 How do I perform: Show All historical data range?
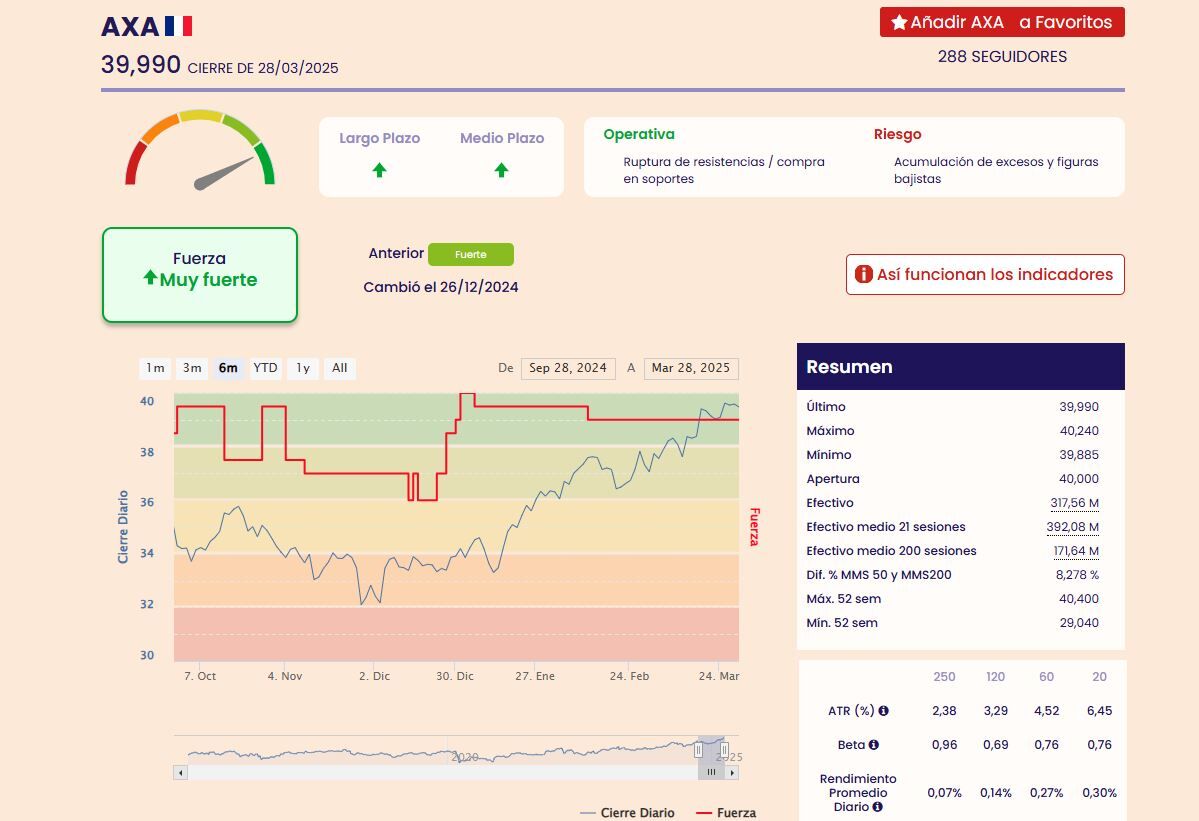pos(340,368)
